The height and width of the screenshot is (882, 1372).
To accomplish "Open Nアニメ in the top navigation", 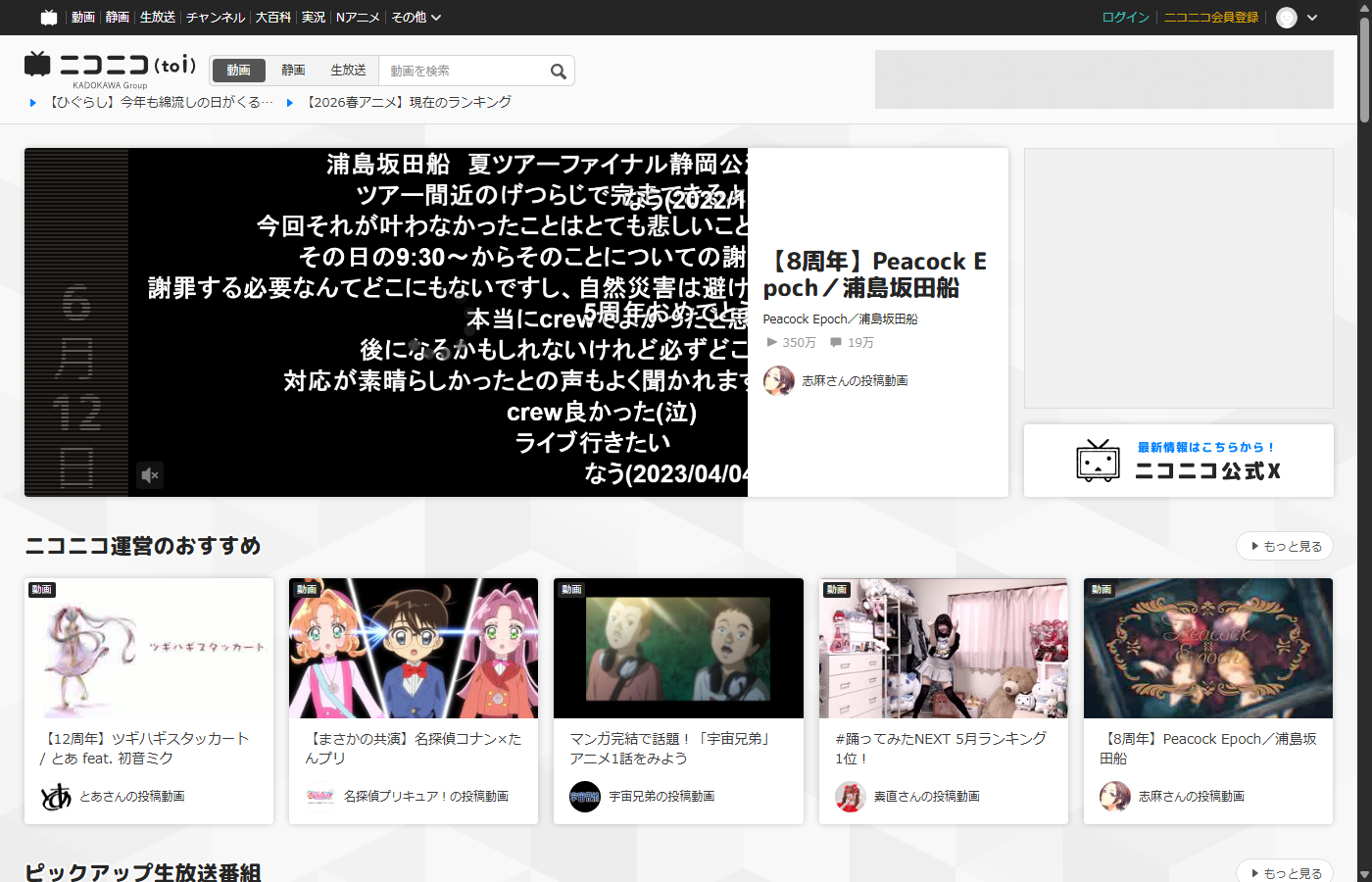I will click(358, 18).
